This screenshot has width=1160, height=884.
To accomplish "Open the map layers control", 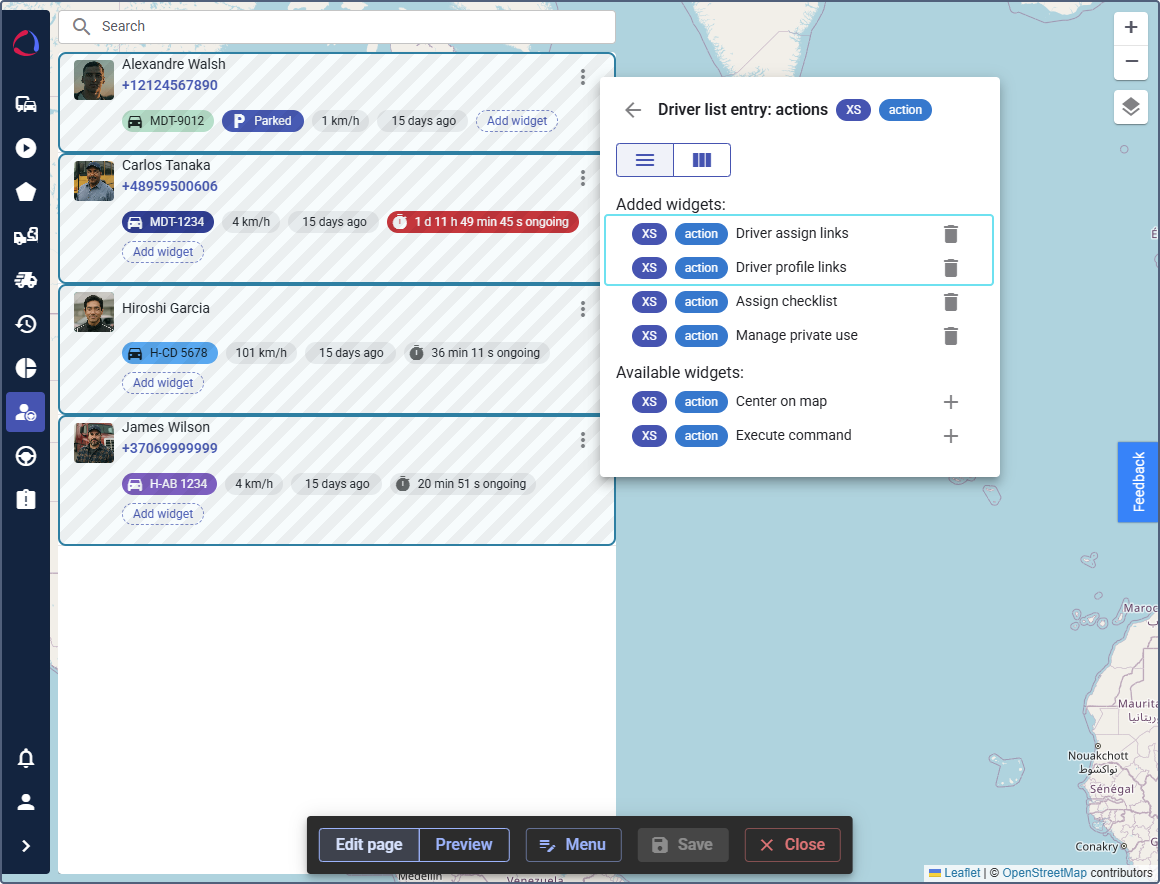I will (x=1130, y=107).
